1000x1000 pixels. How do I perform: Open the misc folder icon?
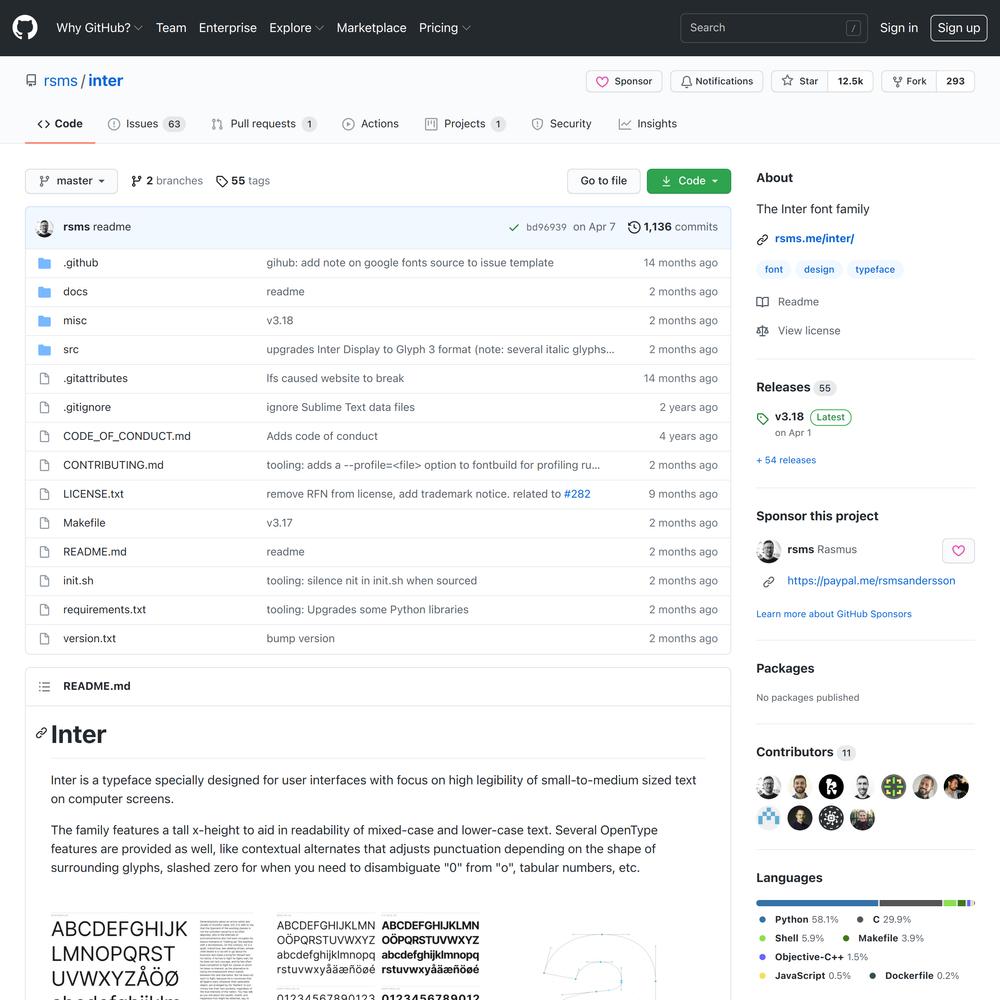44,321
